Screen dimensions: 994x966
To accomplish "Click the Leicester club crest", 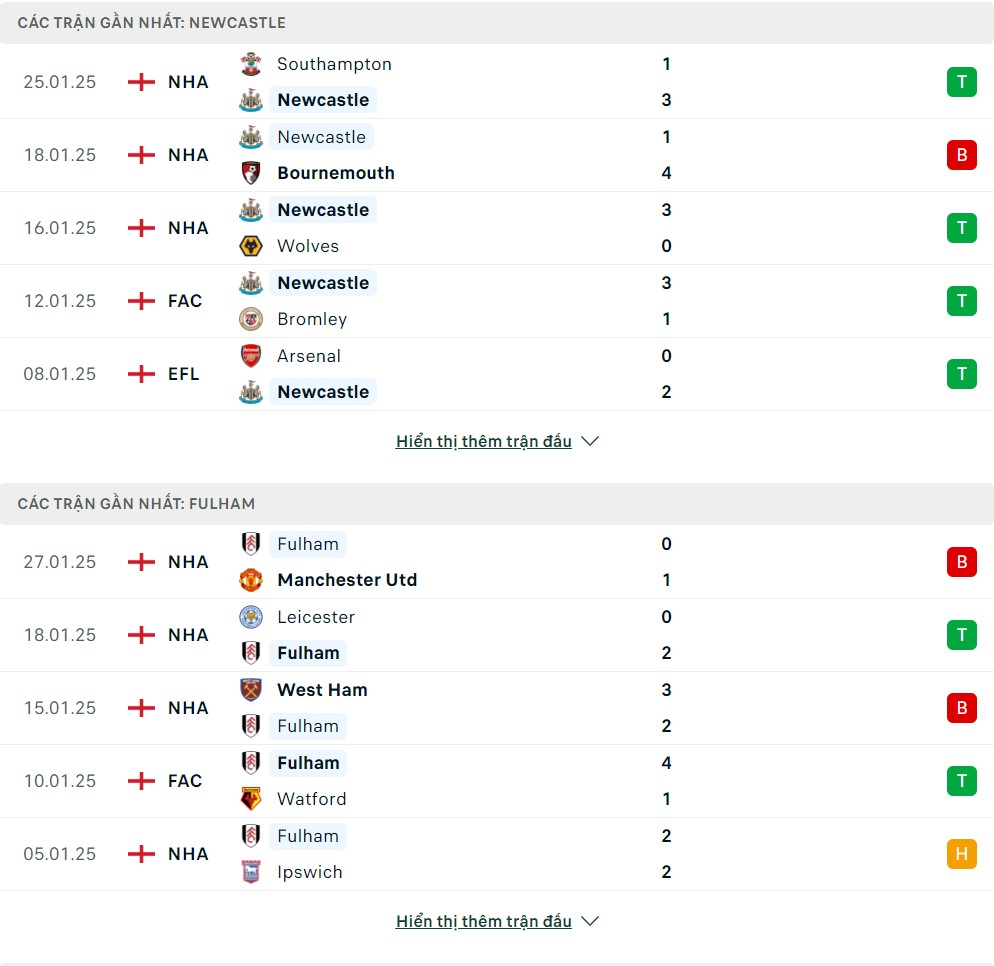I will pyautogui.click(x=251, y=617).
